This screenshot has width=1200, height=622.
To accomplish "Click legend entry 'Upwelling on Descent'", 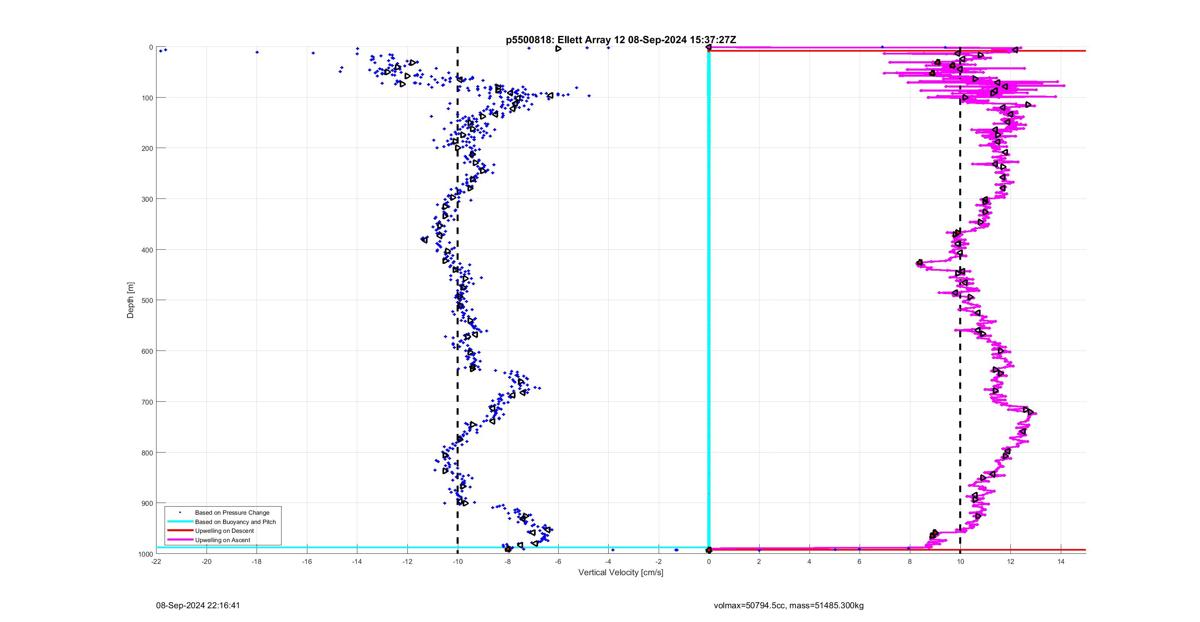I will [x=225, y=531].
